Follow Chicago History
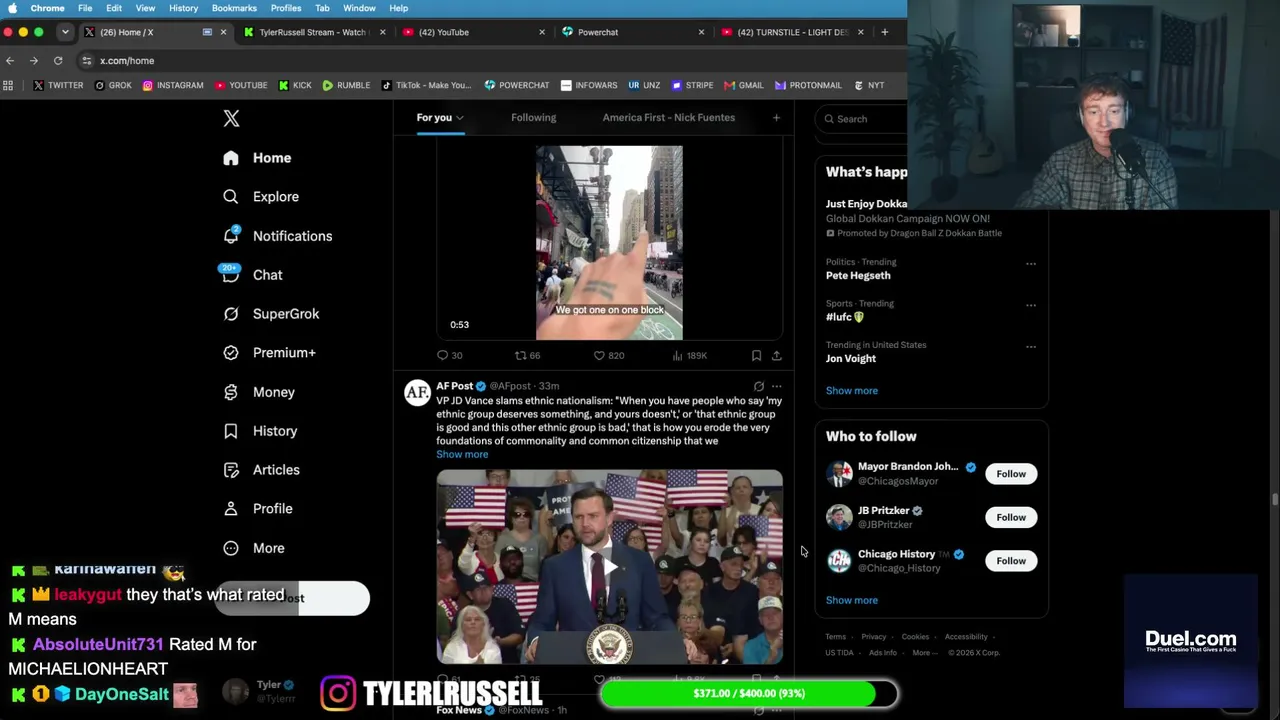 tap(1011, 561)
